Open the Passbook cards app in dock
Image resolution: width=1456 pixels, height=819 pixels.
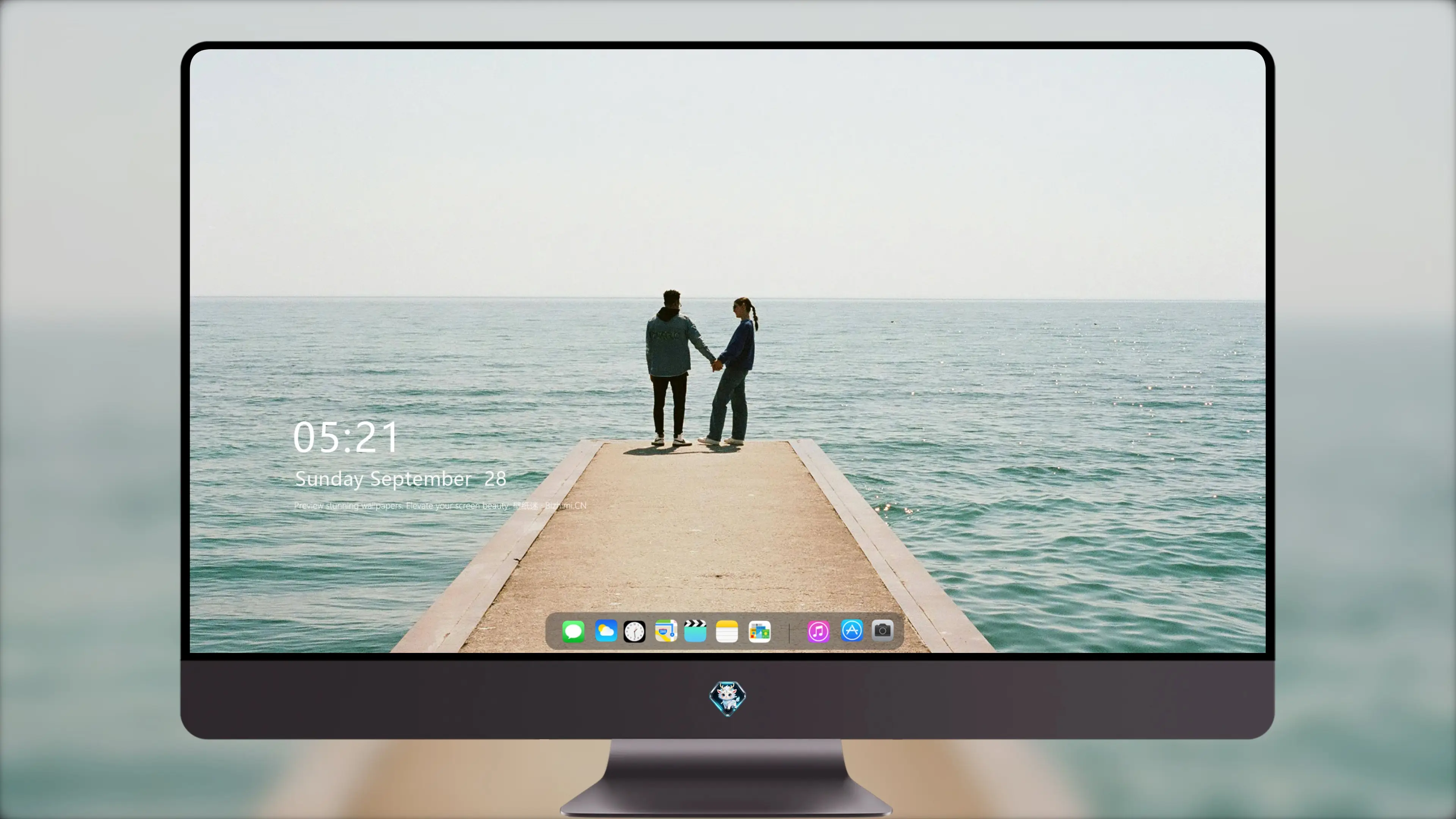(x=759, y=631)
